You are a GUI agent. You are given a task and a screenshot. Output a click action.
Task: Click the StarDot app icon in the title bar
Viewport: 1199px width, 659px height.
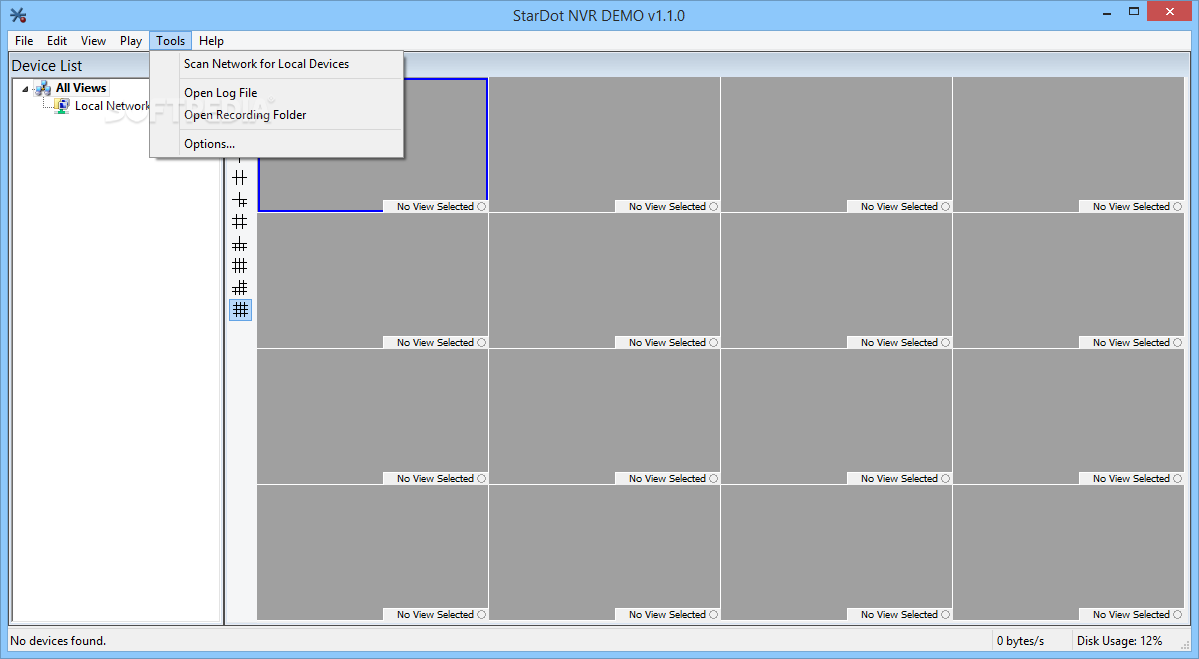tap(18, 15)
